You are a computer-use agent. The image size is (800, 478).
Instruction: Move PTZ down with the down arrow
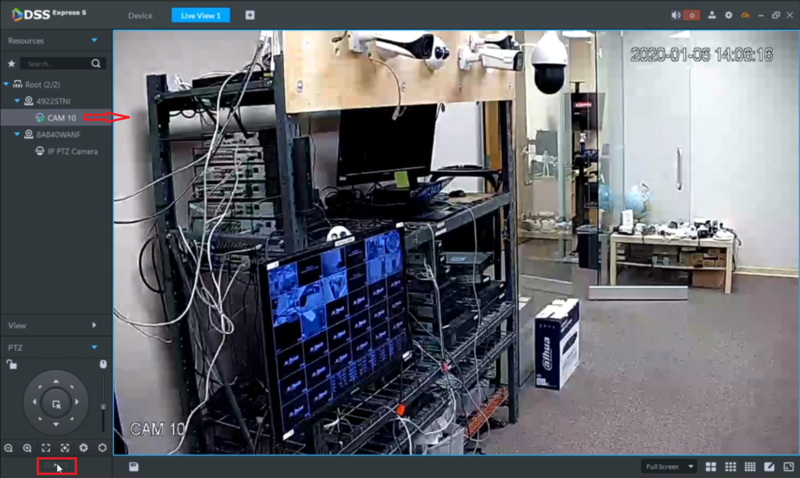click(x=56, y=424)
